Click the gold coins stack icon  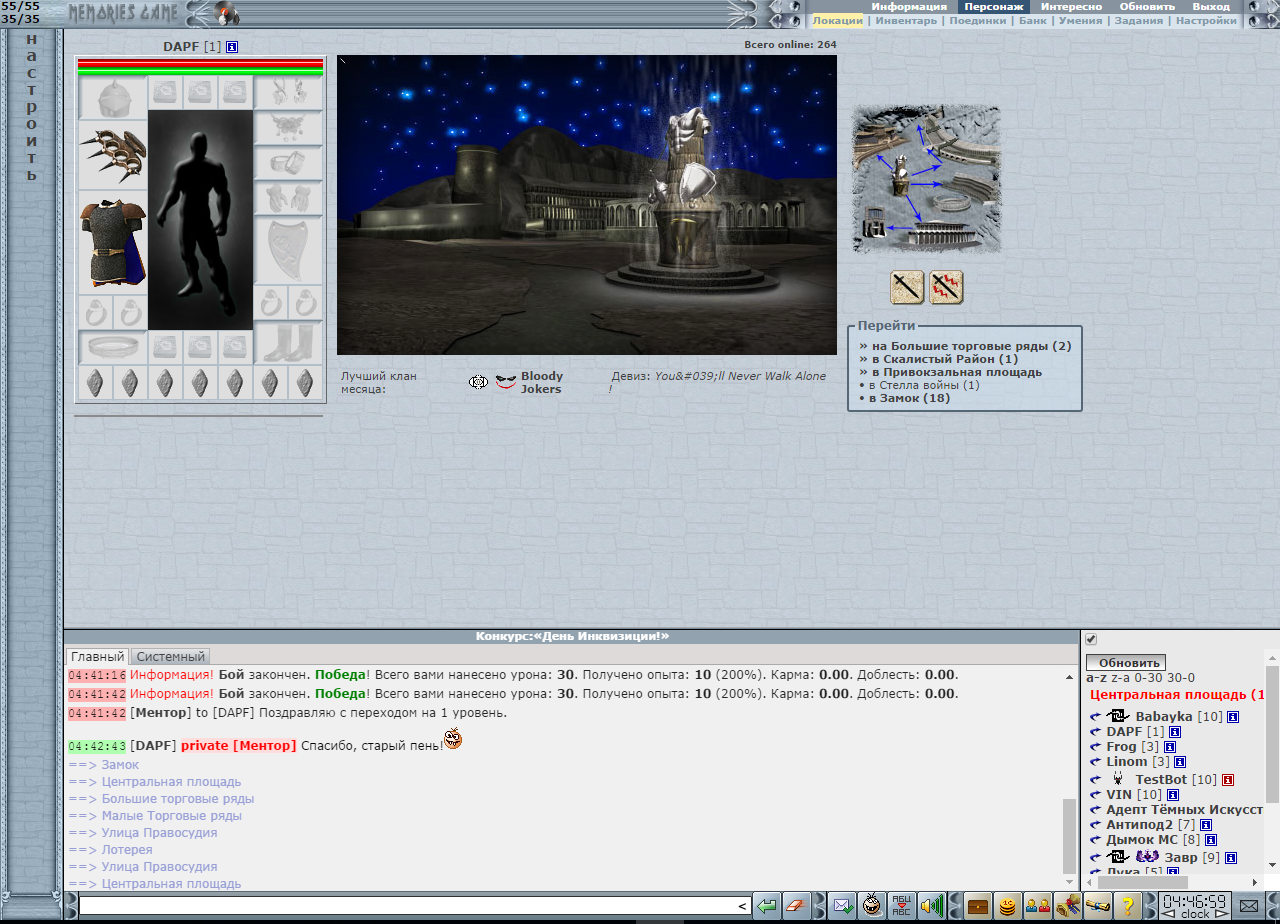tap(1008, 906)
